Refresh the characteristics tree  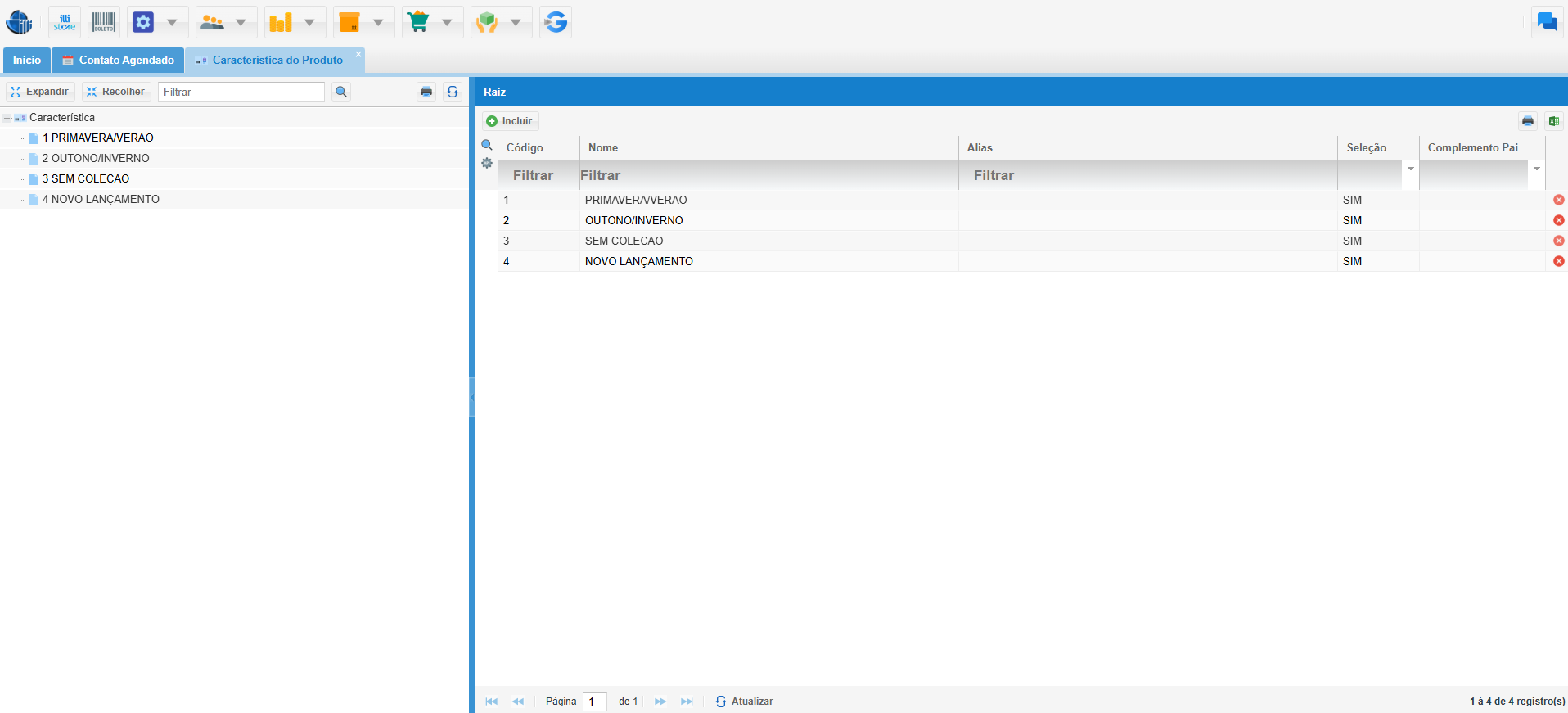click(453, 92)
